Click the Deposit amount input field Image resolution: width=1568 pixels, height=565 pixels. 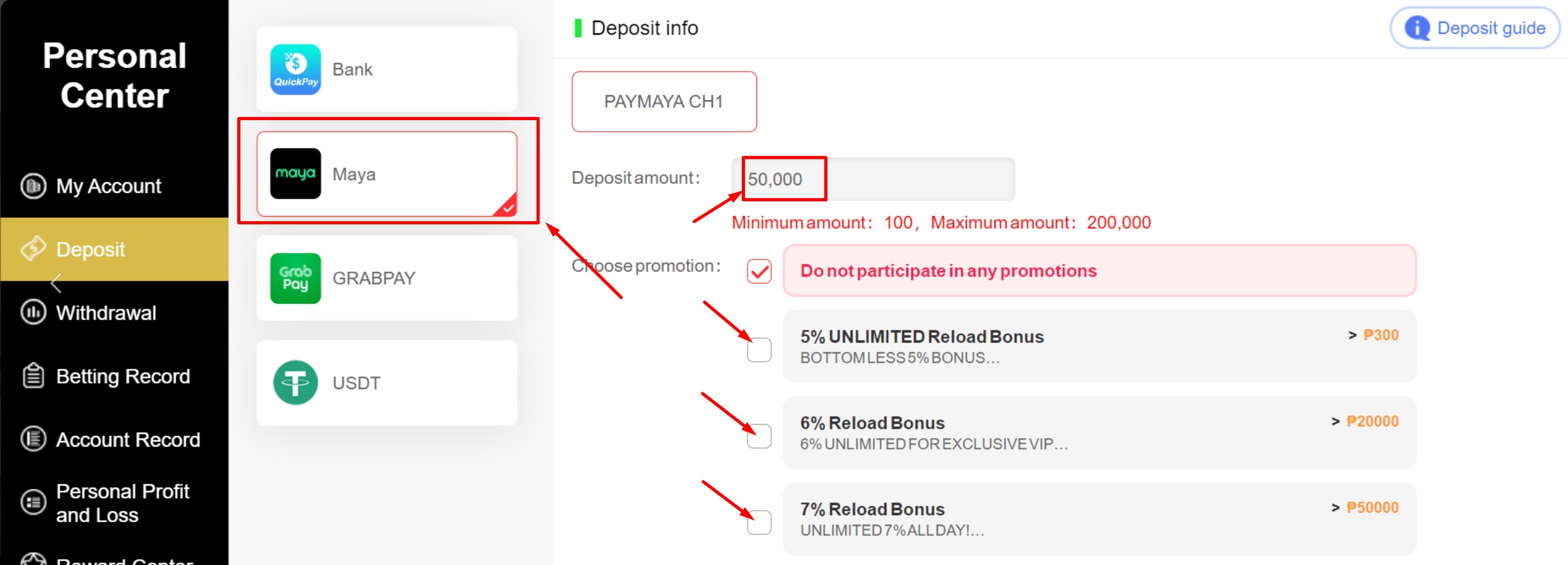coord(874,179)
